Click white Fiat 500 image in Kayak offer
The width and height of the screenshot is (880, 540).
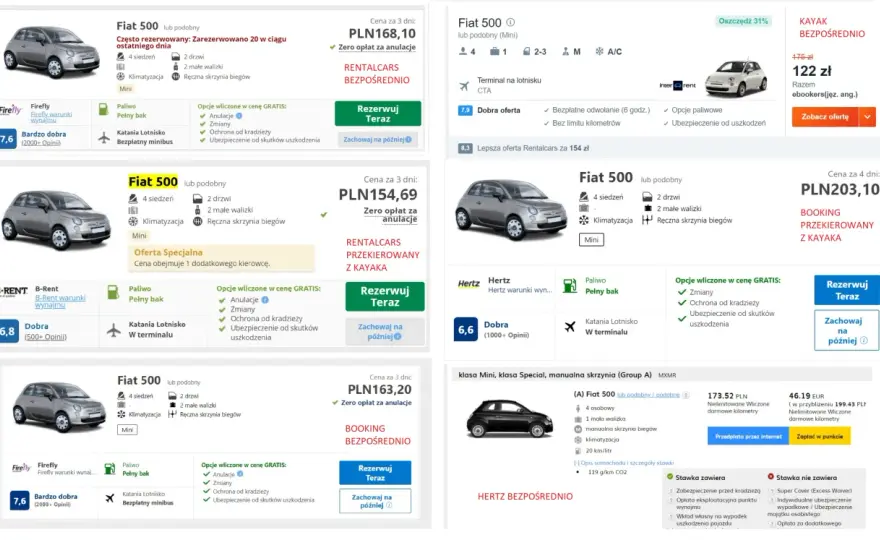pyautogui.click(x=736, y=78)
